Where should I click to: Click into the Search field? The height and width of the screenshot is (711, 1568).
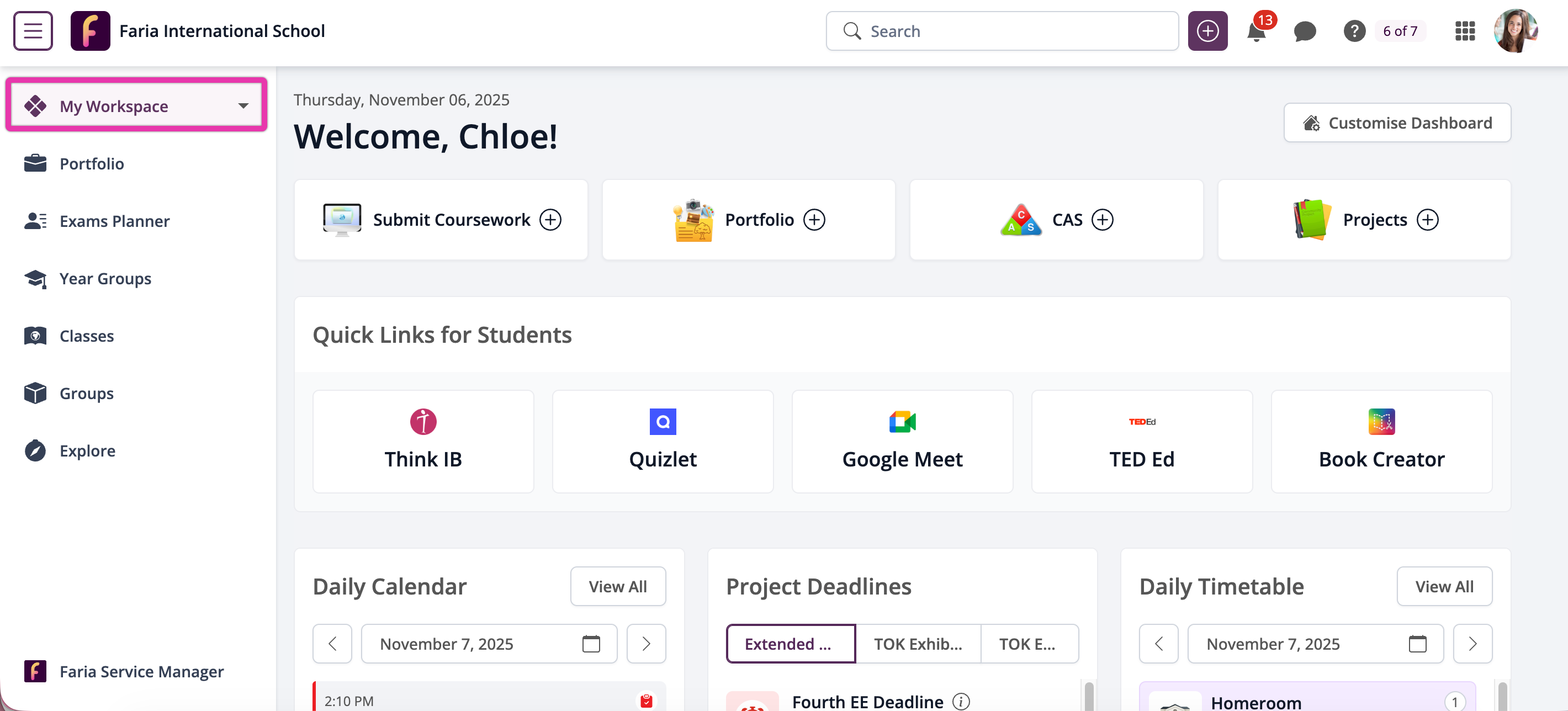pos(1002,31)
